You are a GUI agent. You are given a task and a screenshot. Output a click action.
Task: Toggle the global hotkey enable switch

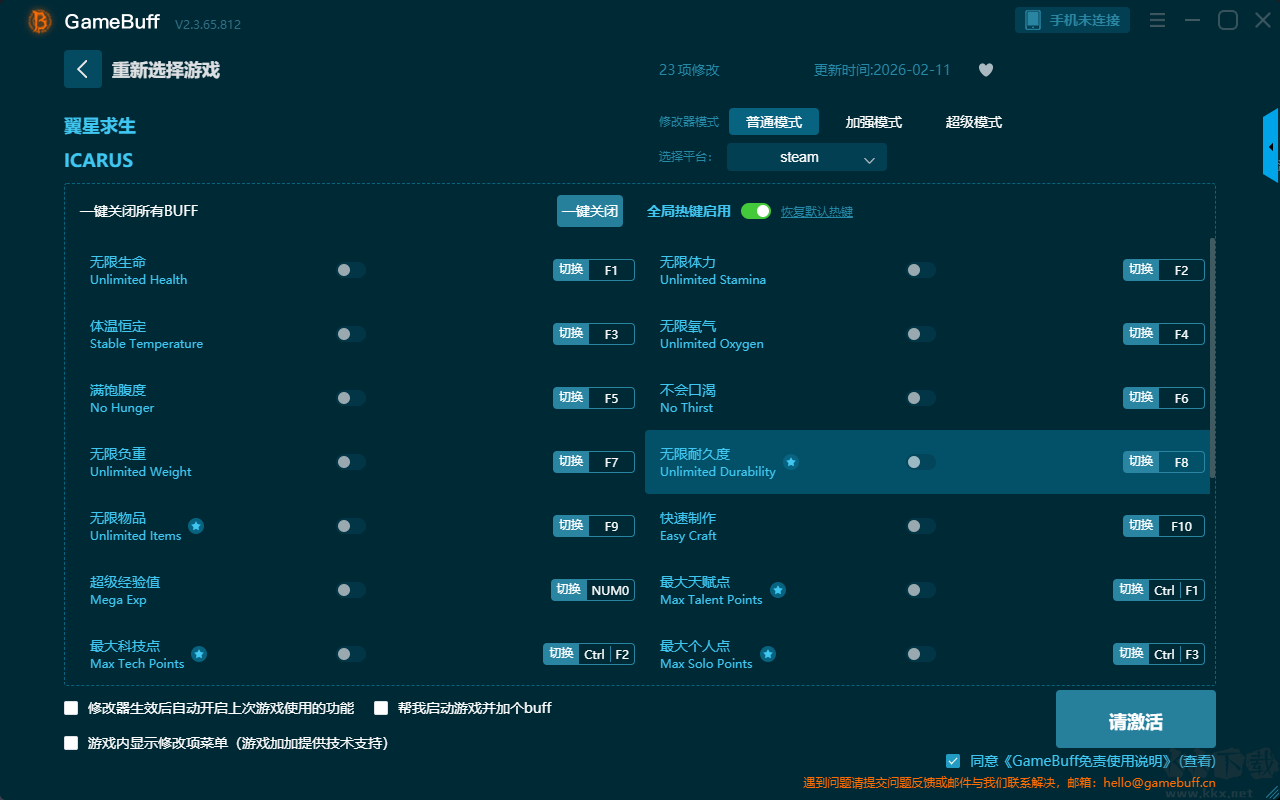click(x=756, y=211)
